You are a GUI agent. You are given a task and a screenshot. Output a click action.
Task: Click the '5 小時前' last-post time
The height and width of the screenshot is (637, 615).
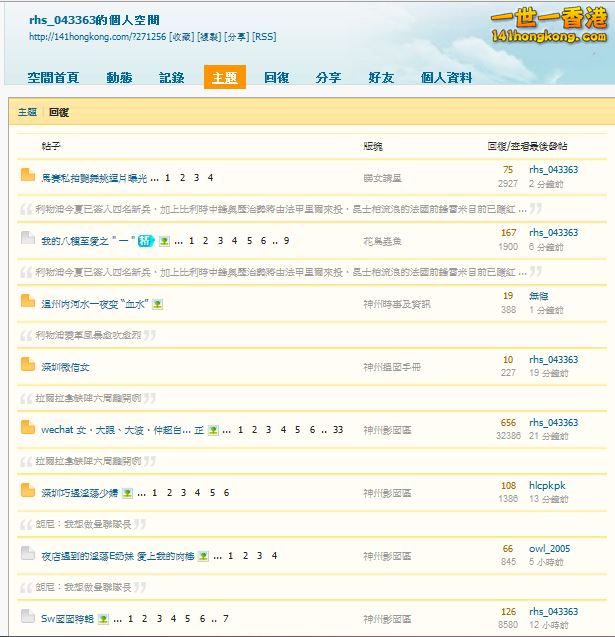546,562
